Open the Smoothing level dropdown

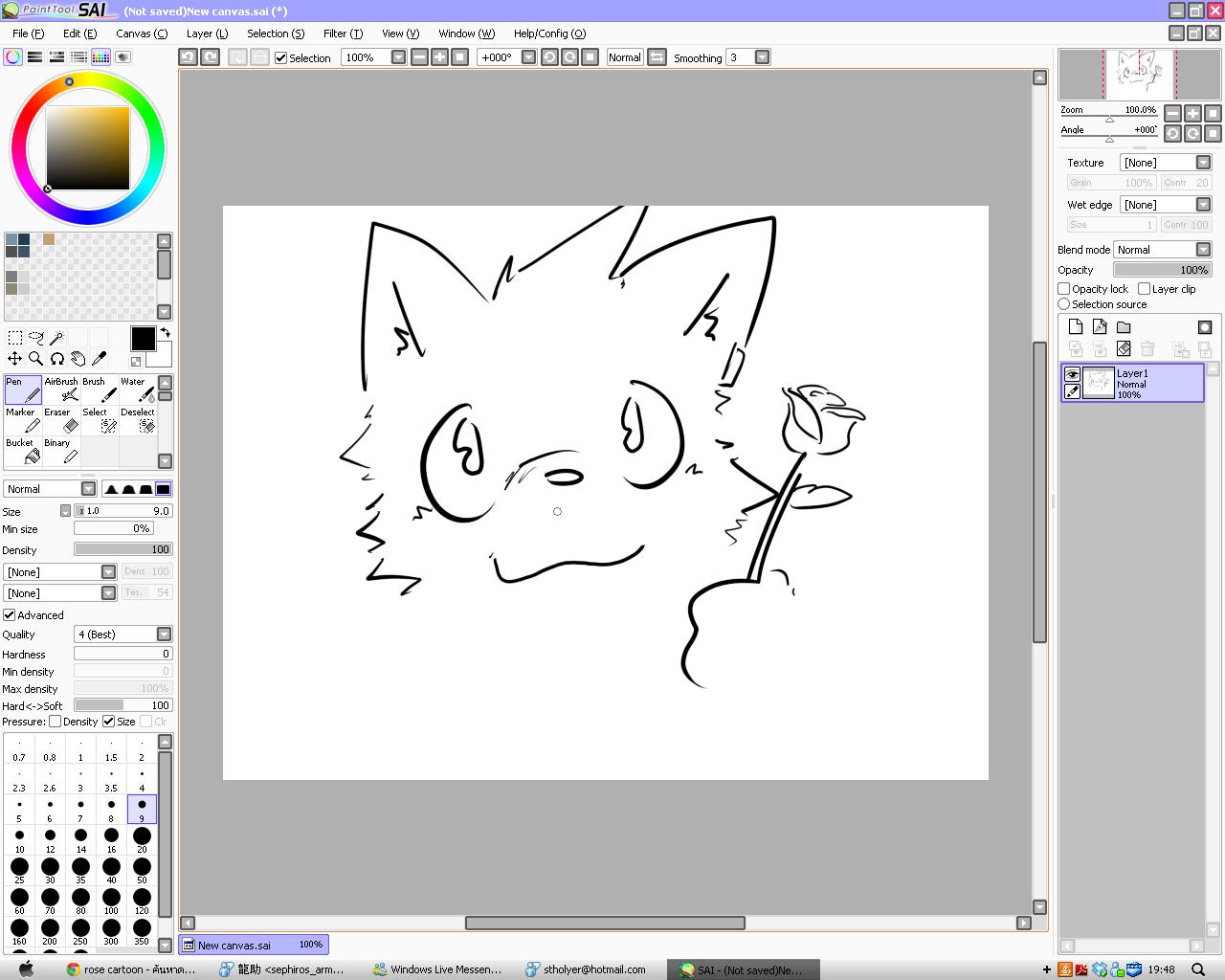[x=762, y=57]
